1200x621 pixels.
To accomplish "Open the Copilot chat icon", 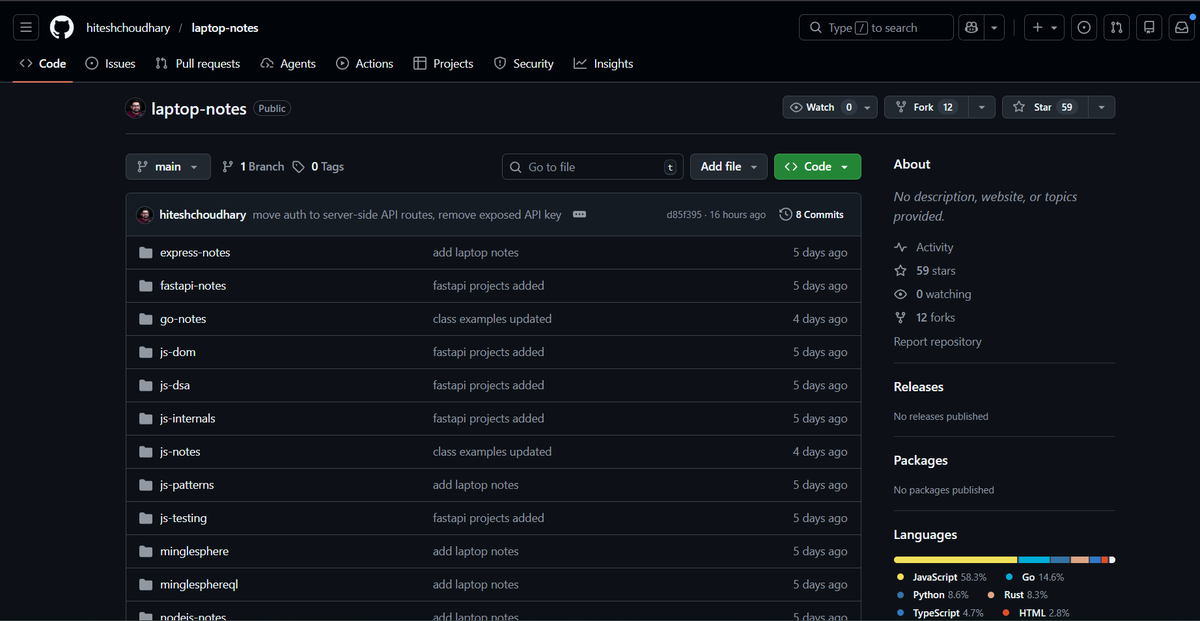I will (970, 28).
